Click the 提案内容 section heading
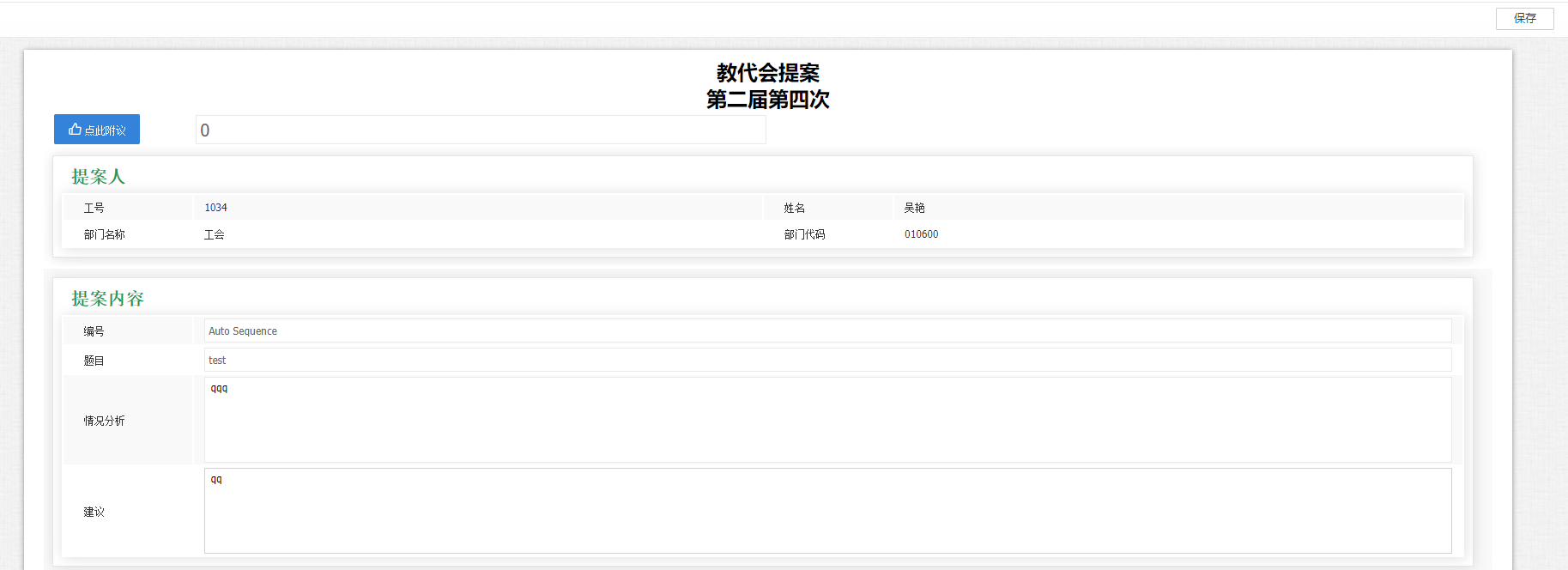This screenshot has width=1568, height=570. [107, 299]
